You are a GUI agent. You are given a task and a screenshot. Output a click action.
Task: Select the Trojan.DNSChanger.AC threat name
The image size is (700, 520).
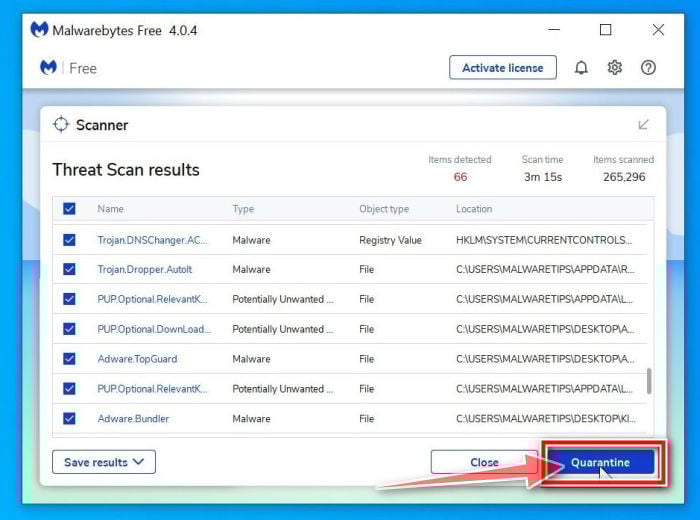[x=152, y=240]
